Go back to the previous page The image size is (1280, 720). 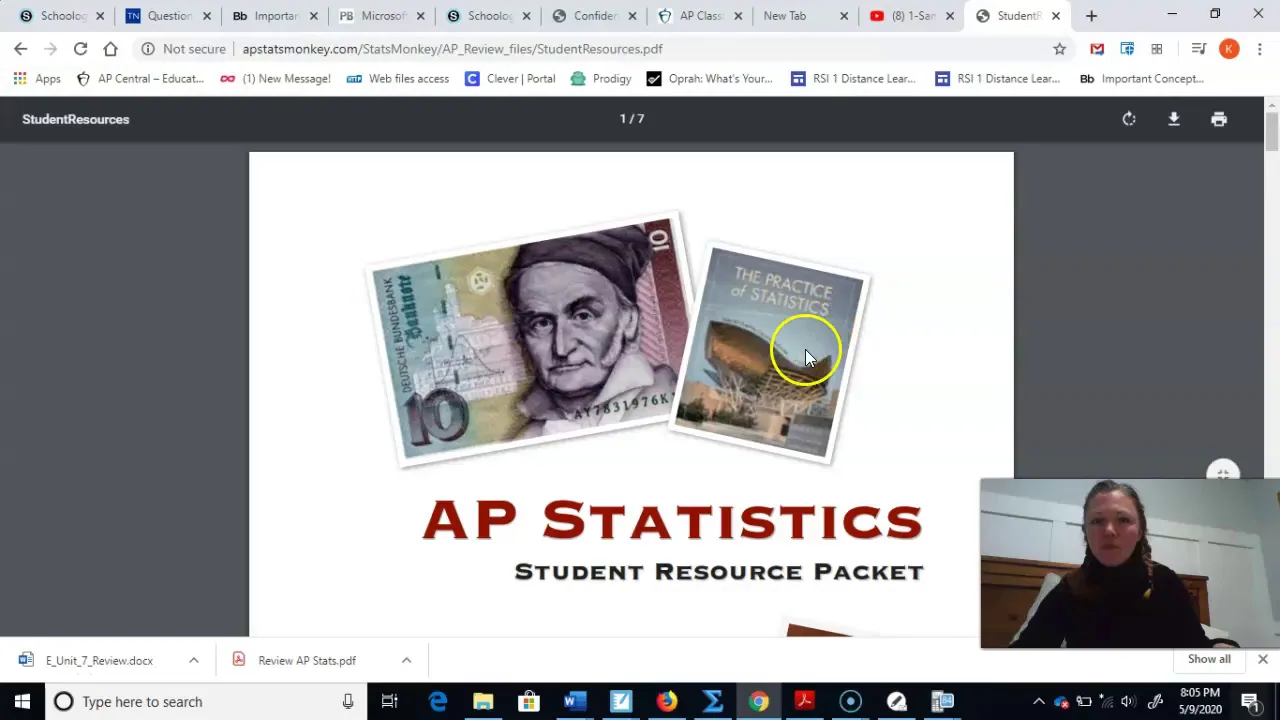21,49
